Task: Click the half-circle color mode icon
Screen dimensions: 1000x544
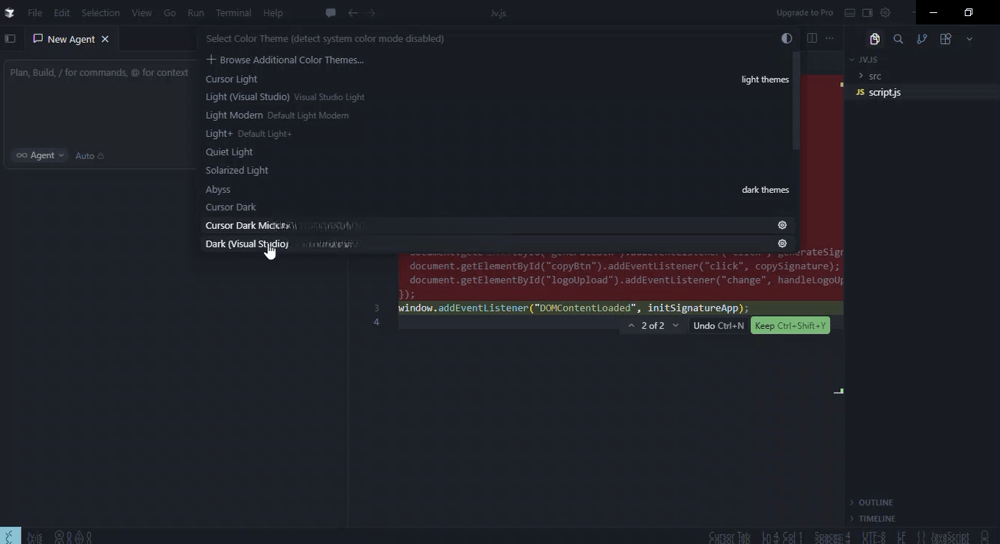Action: 786,38
